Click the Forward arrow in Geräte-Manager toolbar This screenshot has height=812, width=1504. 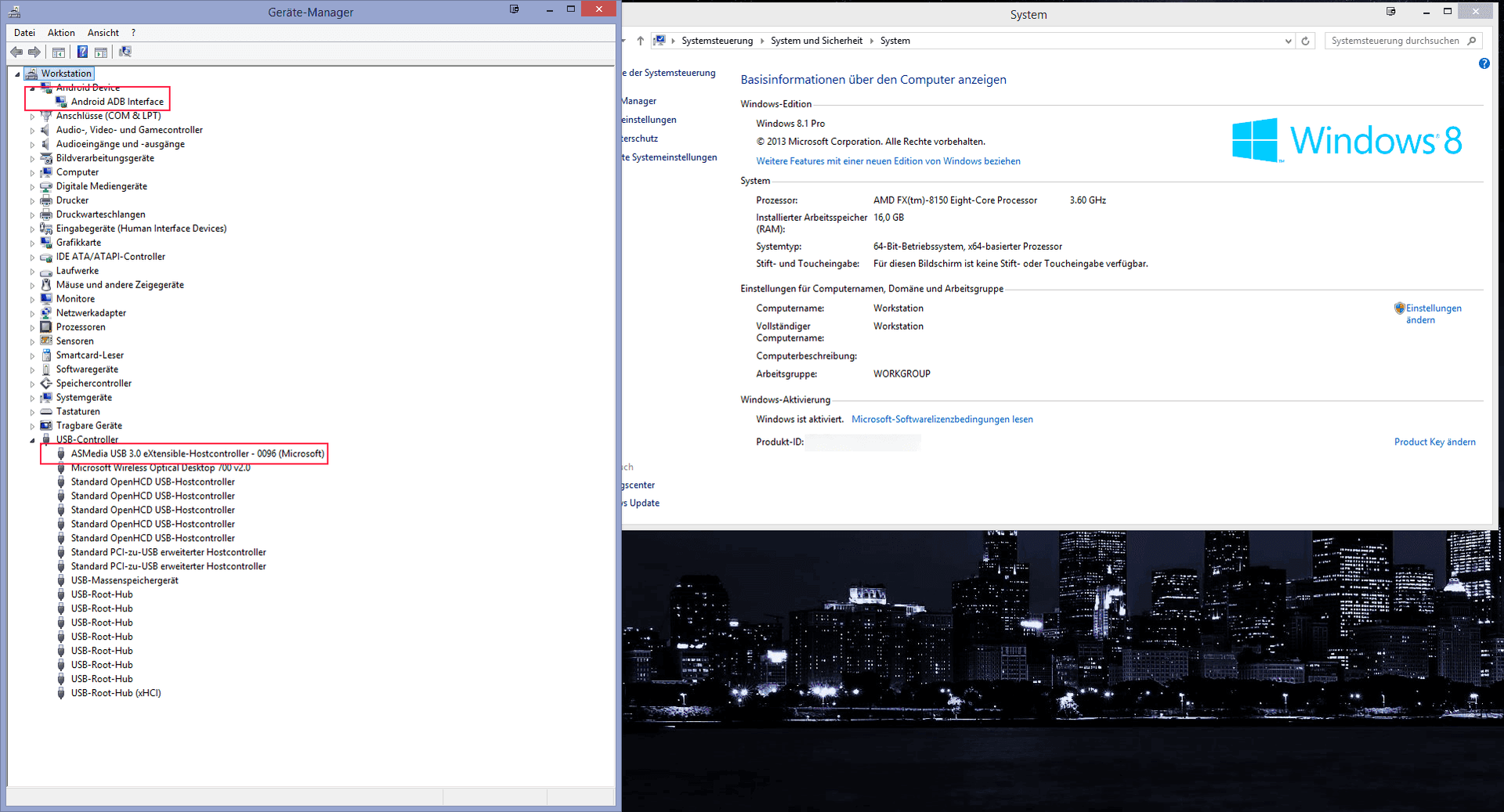coord(34,52)
